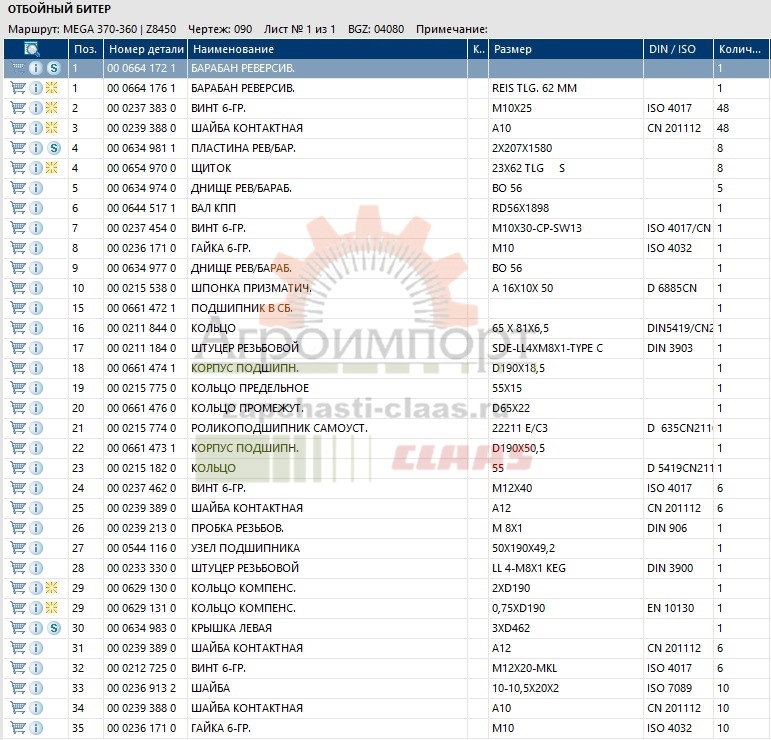Select part number 00 0233 330 0
This screenshot has height=740, width=771.
point(141,568)
